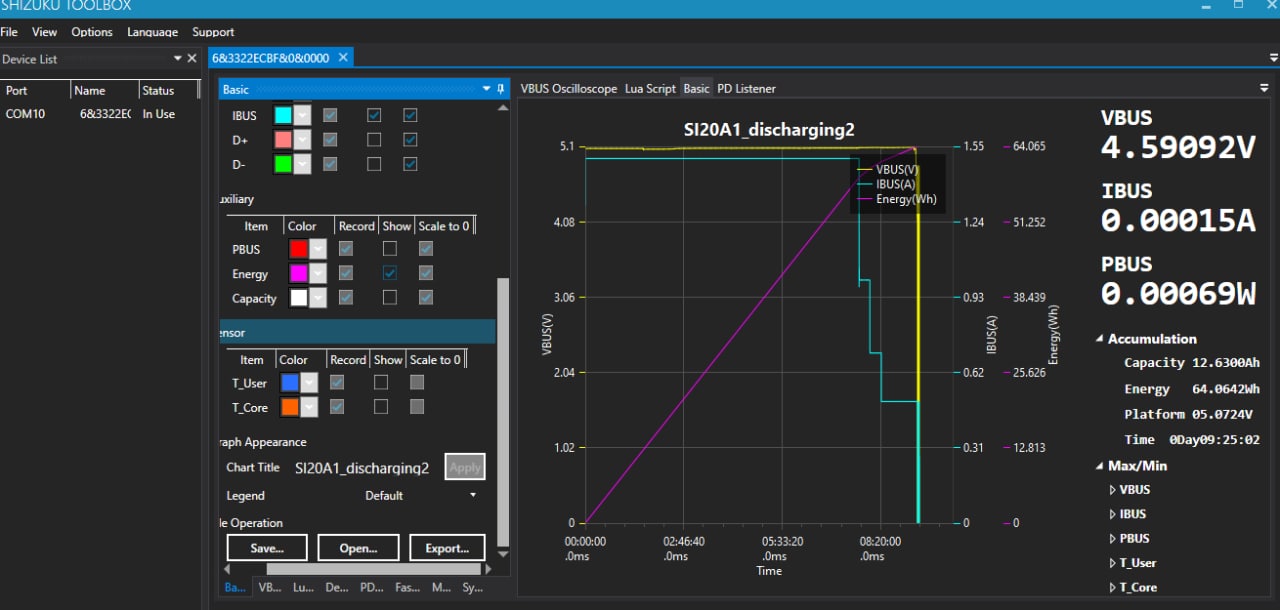Open the PBUS color dropdown arrow
1280x610 pixels.
pyautogui.click(x=318, y=249)
